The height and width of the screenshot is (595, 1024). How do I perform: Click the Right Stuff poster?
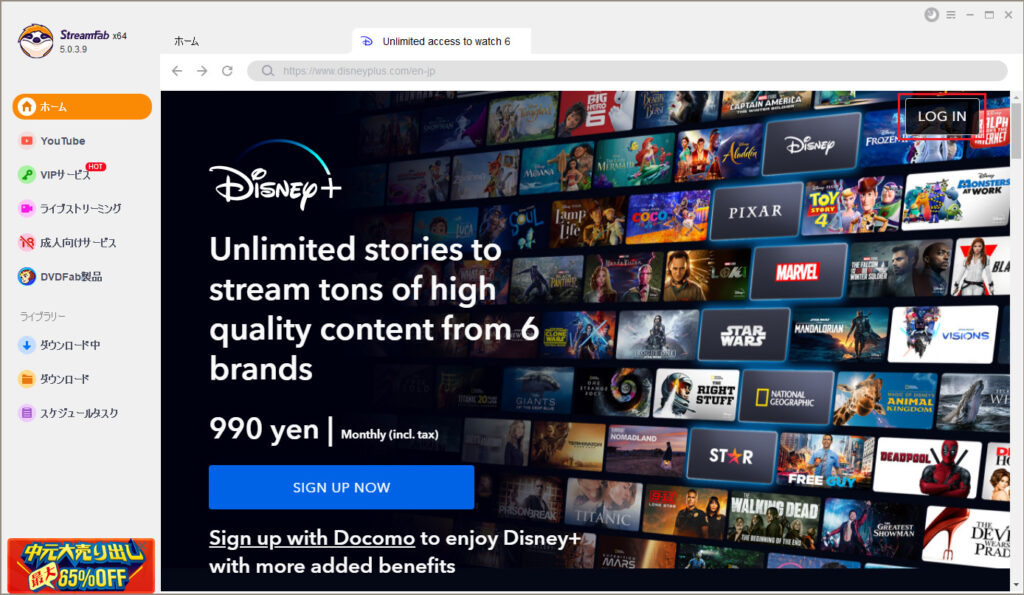pyautogui.click(x=696, y=393)
